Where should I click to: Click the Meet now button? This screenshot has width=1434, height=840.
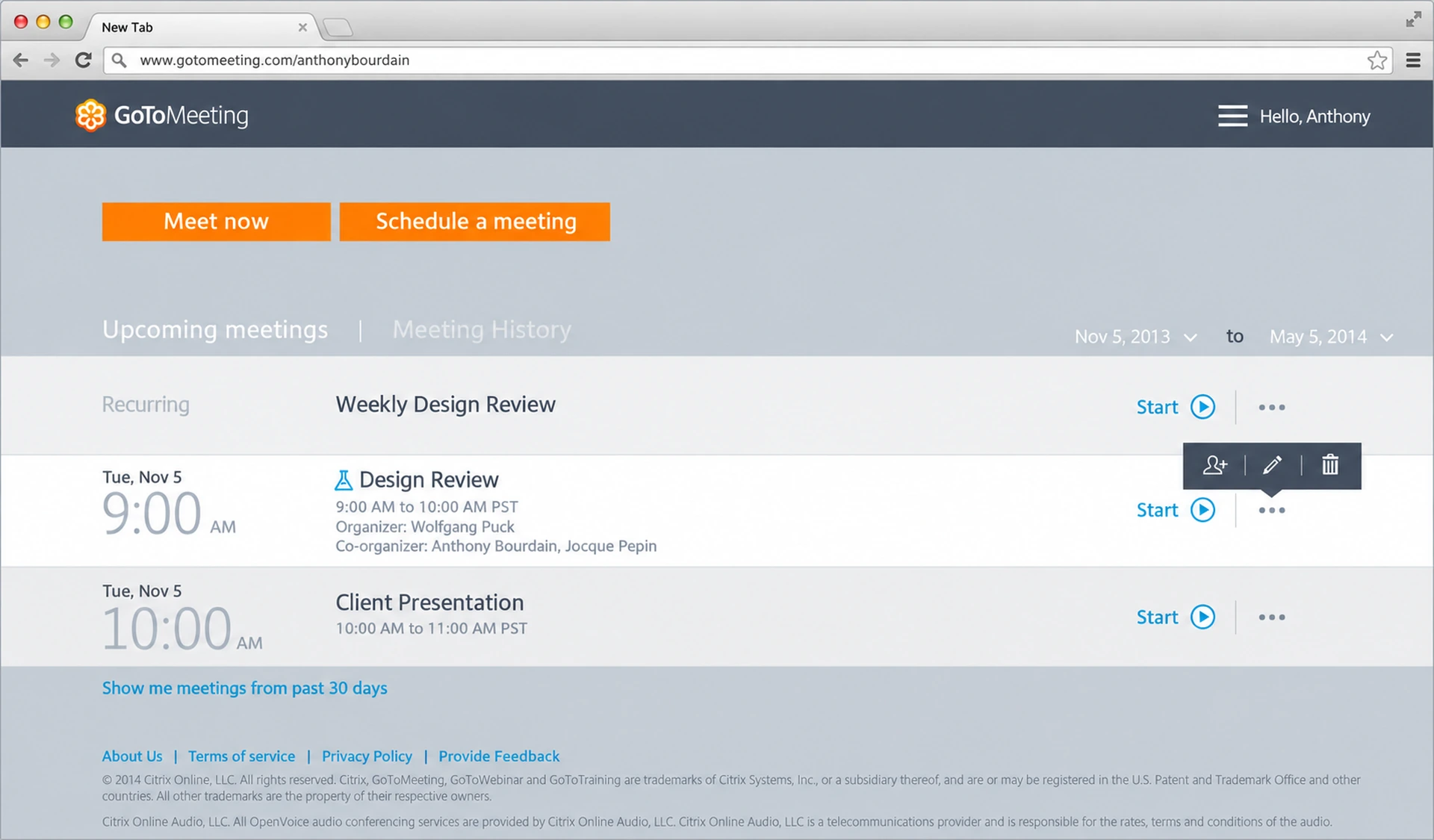tap(216, 221)
